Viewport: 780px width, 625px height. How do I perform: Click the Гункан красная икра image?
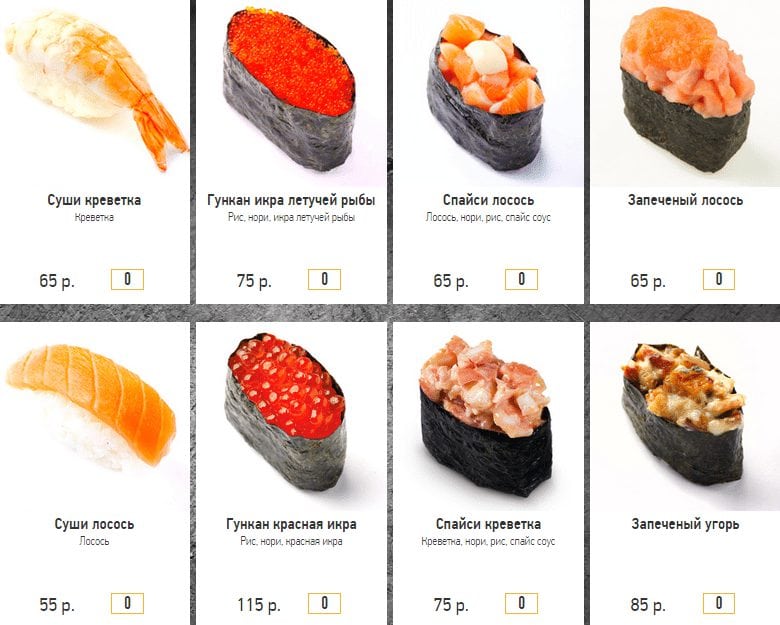click(x=291, y=417)
